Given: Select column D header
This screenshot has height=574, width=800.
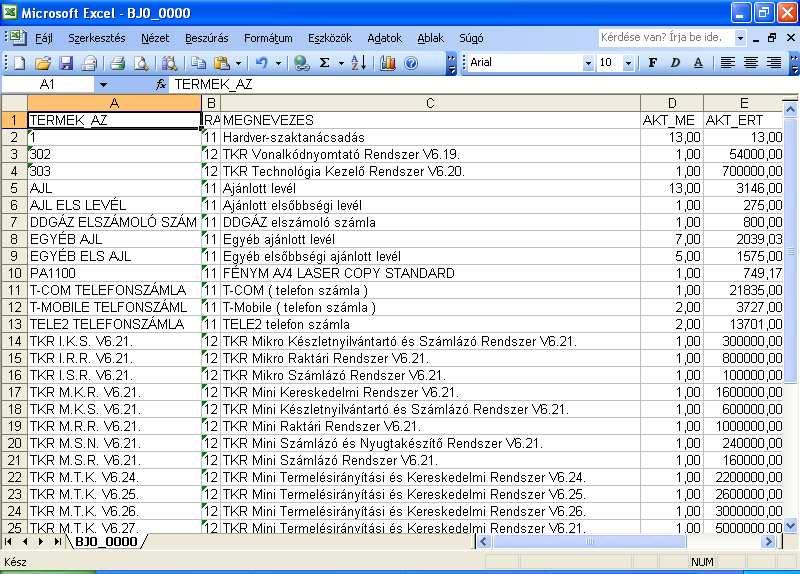Looking at the screenshot, I should [x=672, y=103].
